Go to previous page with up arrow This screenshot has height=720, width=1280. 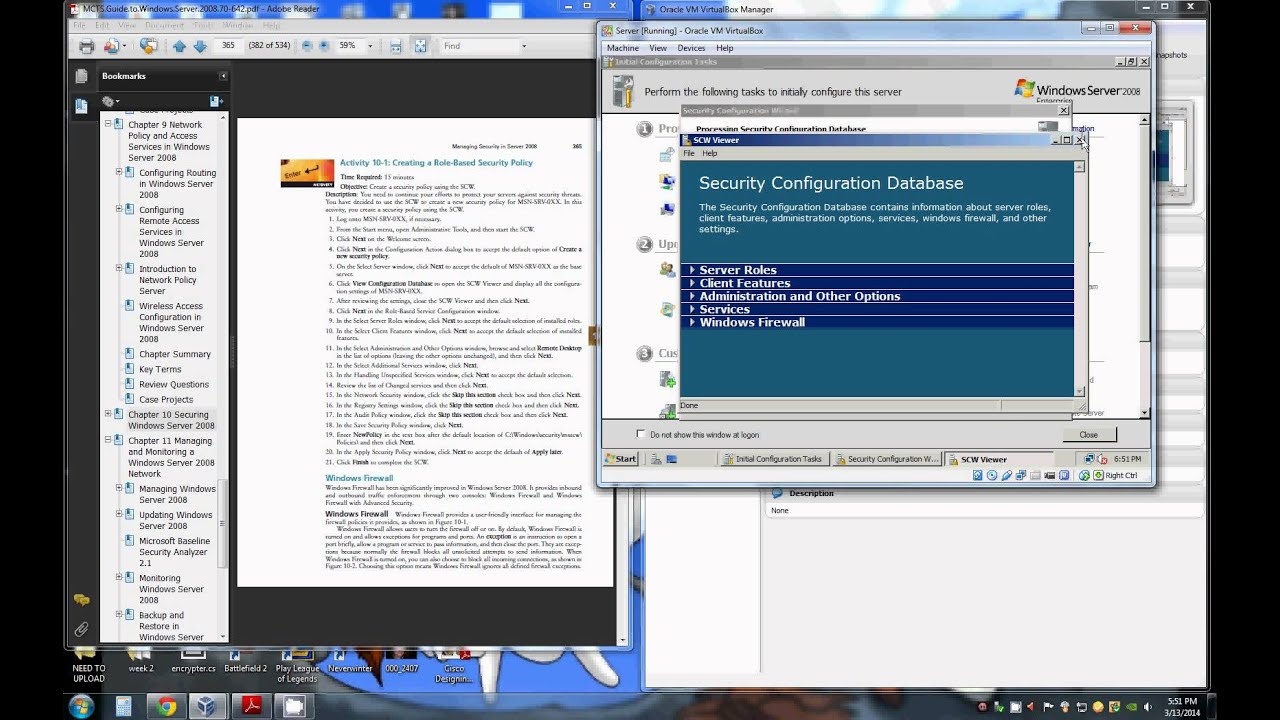179,46
